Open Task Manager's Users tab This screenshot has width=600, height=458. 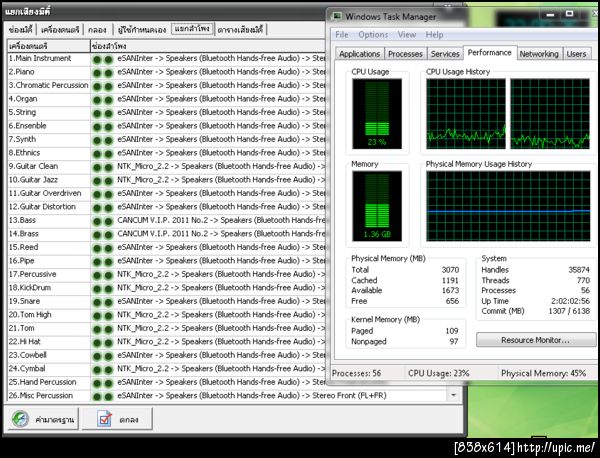pyautogui.click(x=576, y=54)
